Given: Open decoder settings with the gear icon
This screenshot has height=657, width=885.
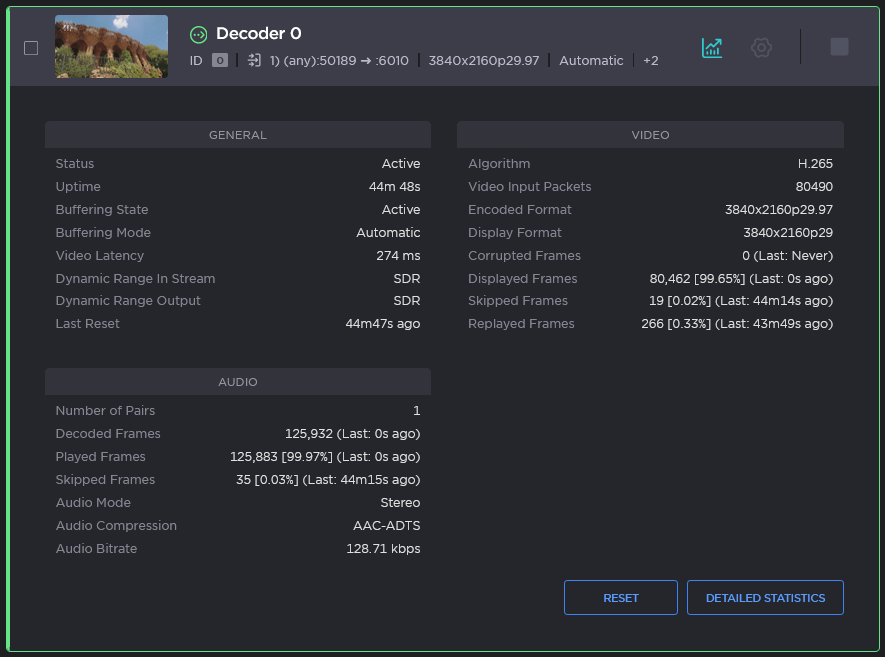Looking at the screenshot, I should 761,47.
